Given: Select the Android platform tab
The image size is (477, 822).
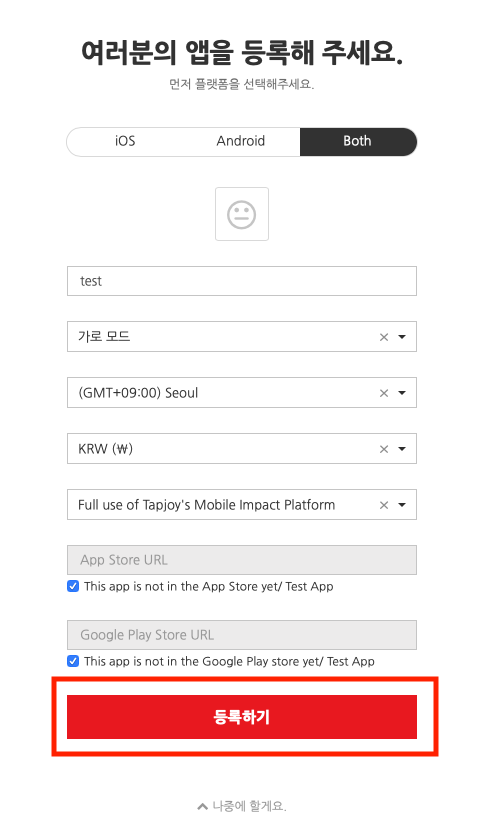Looking at the screenshot, I should click(x=241, y=142).
